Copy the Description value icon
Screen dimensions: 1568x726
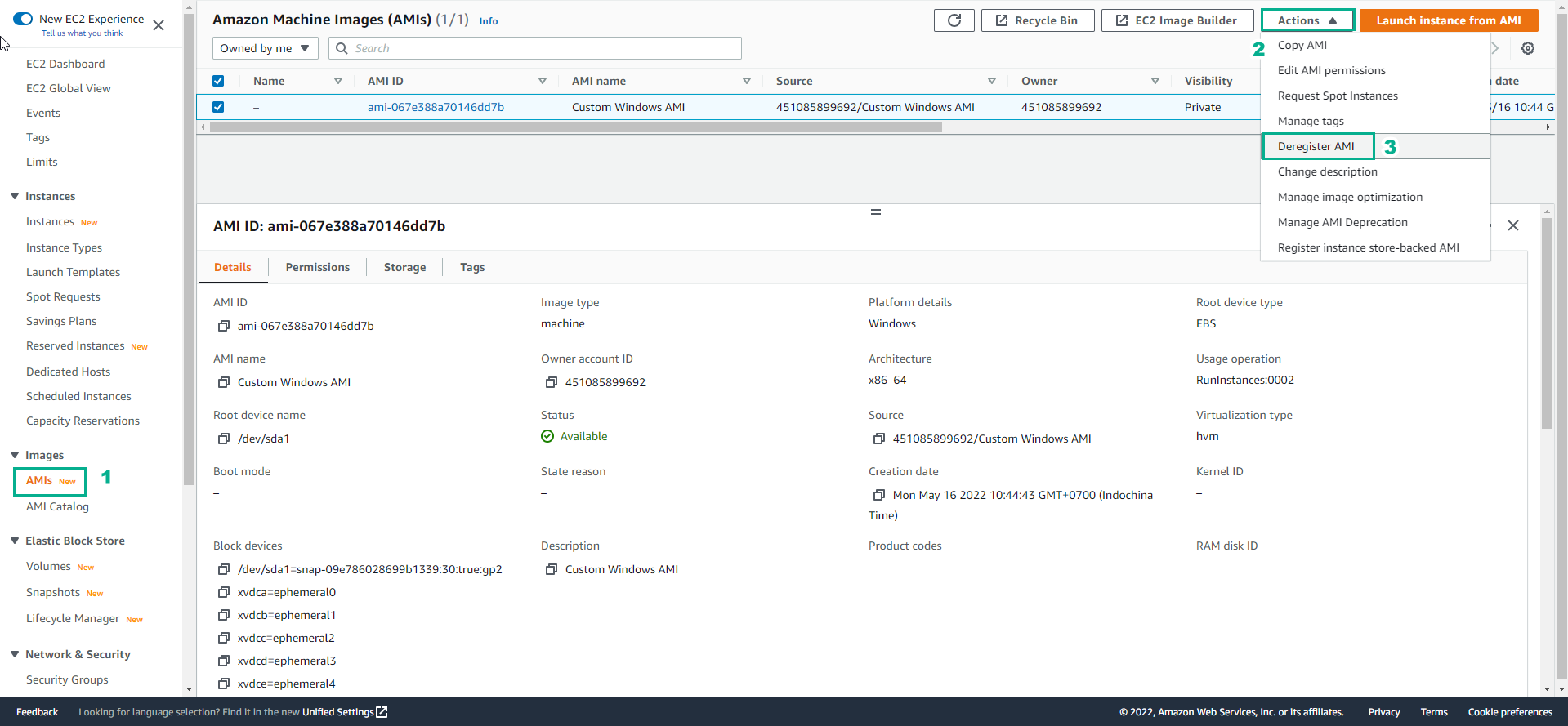point(551,569)
